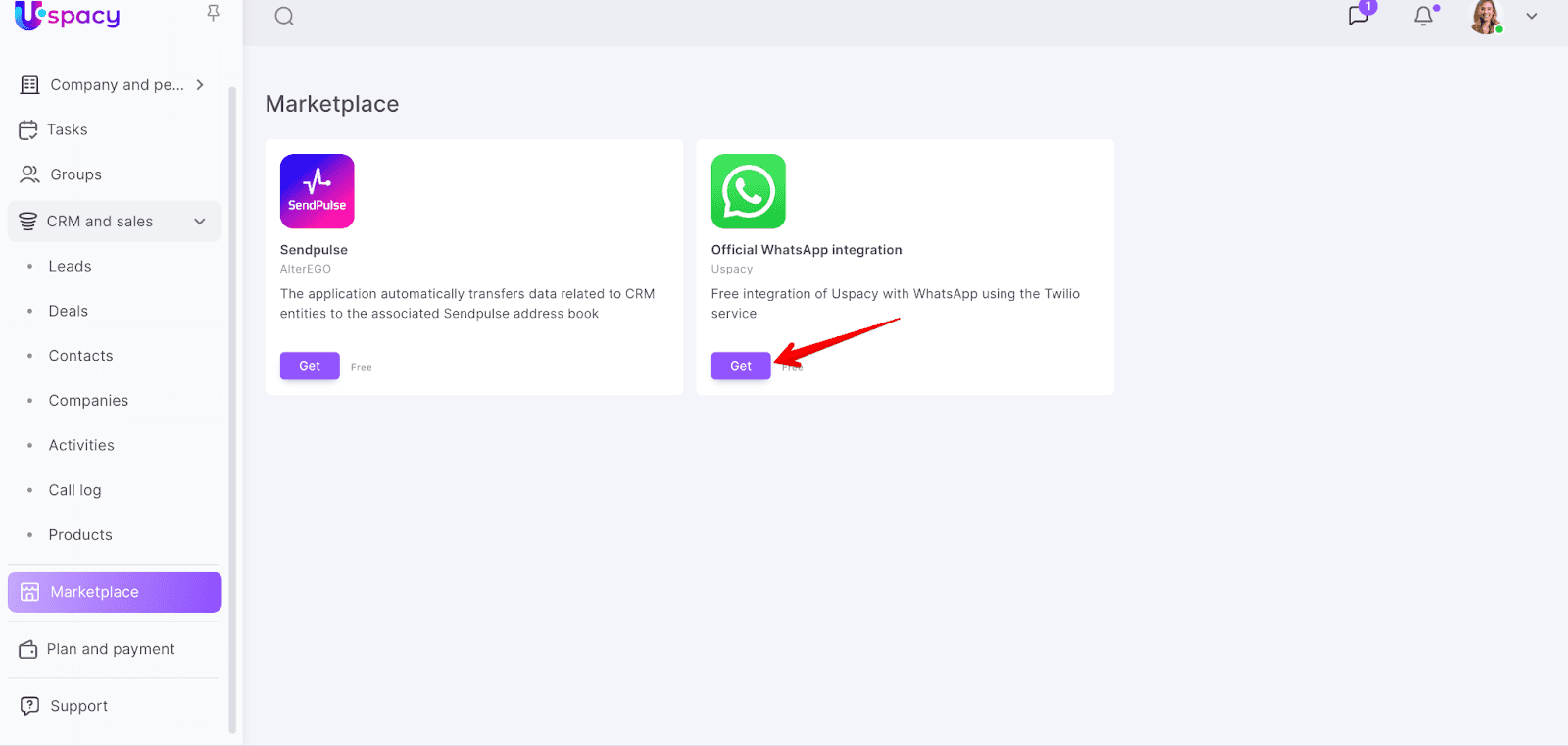
Task: Get the Official WhatsApp integration
Action: [741, 366]
